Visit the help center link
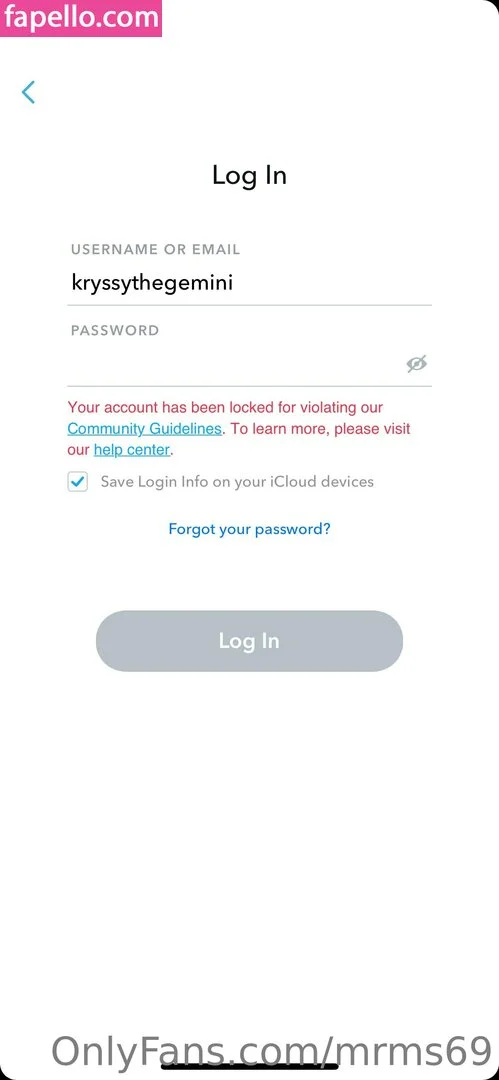Viewport: 499px width, 1080px height. pyautogui.click(x=132, y=450)
